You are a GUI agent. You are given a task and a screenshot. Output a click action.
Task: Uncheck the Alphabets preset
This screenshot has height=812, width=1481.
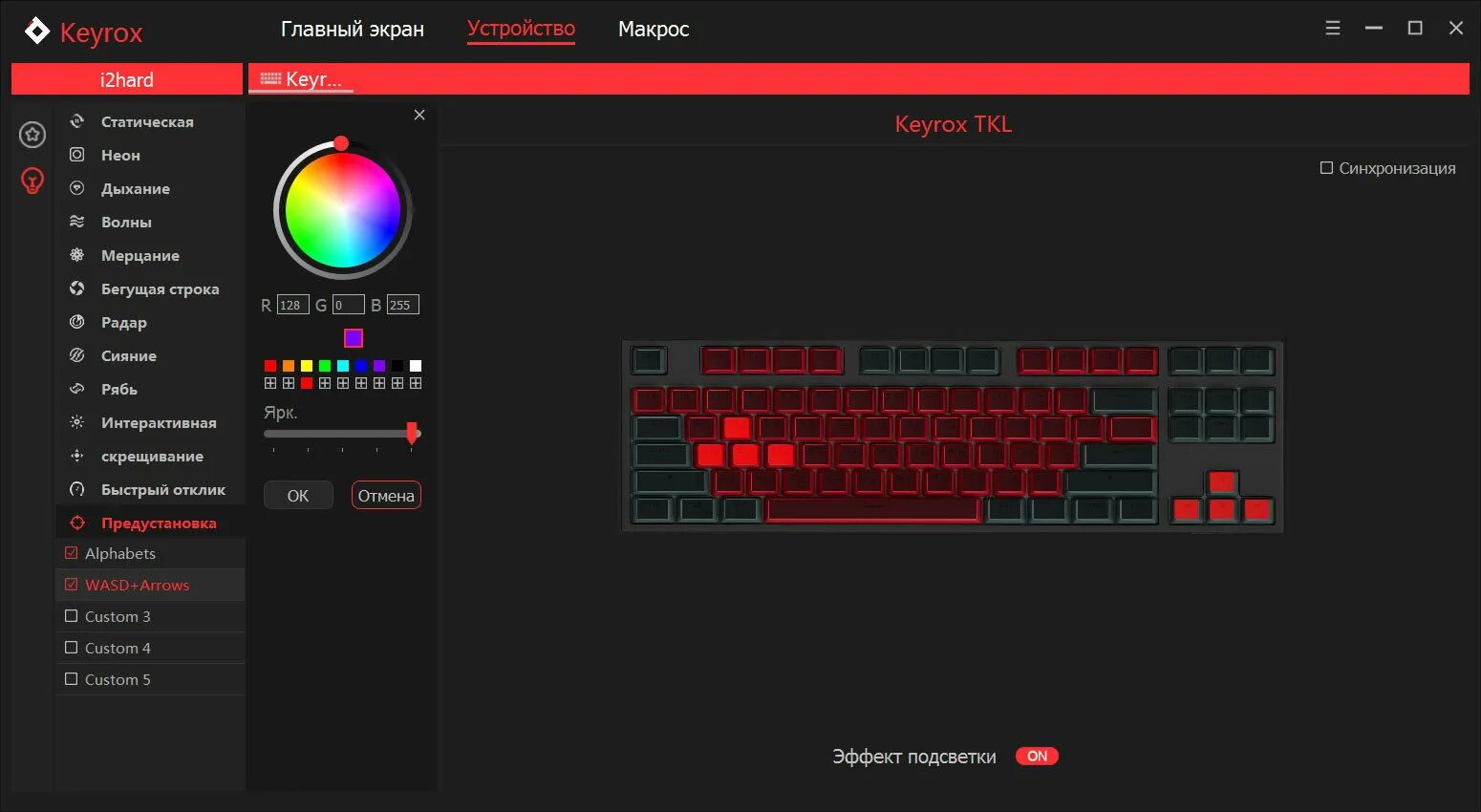pos(71,553)
